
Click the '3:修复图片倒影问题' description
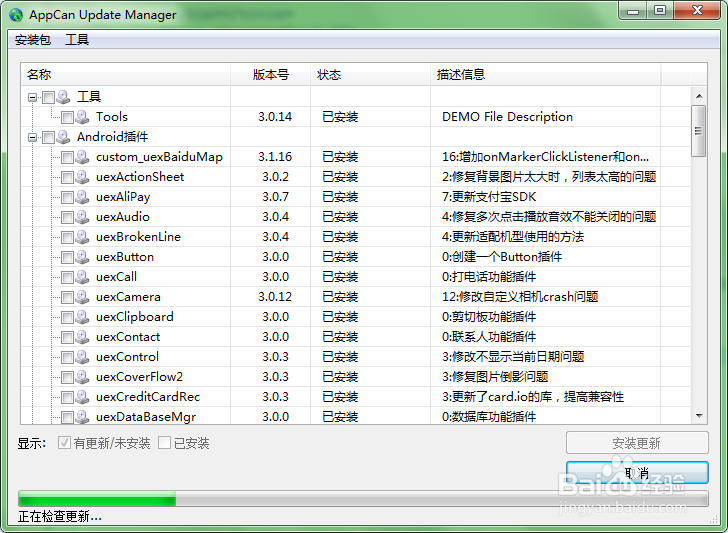[x=495, y=377]
